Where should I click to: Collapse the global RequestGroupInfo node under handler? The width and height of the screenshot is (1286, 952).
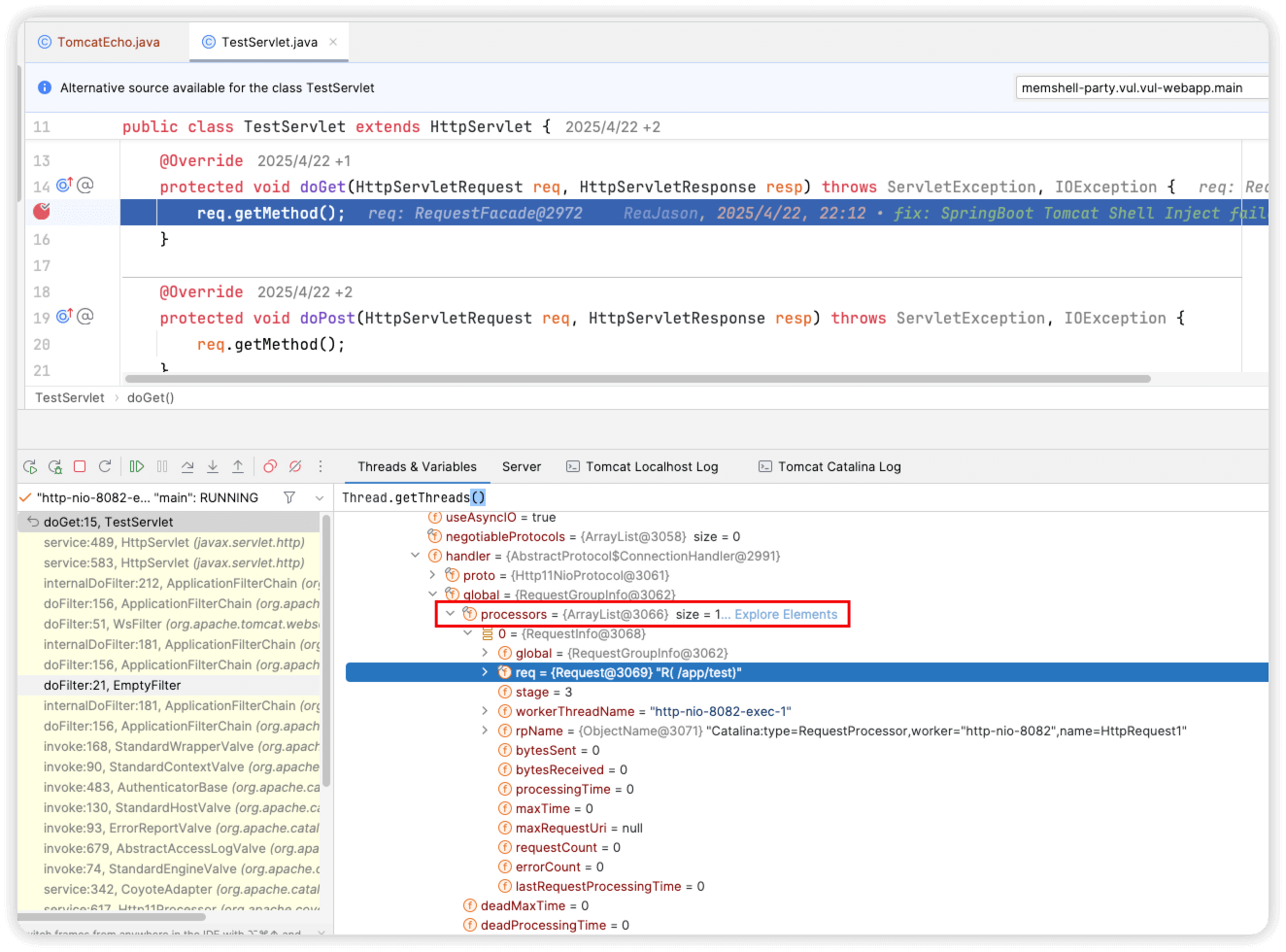(433, 595)
